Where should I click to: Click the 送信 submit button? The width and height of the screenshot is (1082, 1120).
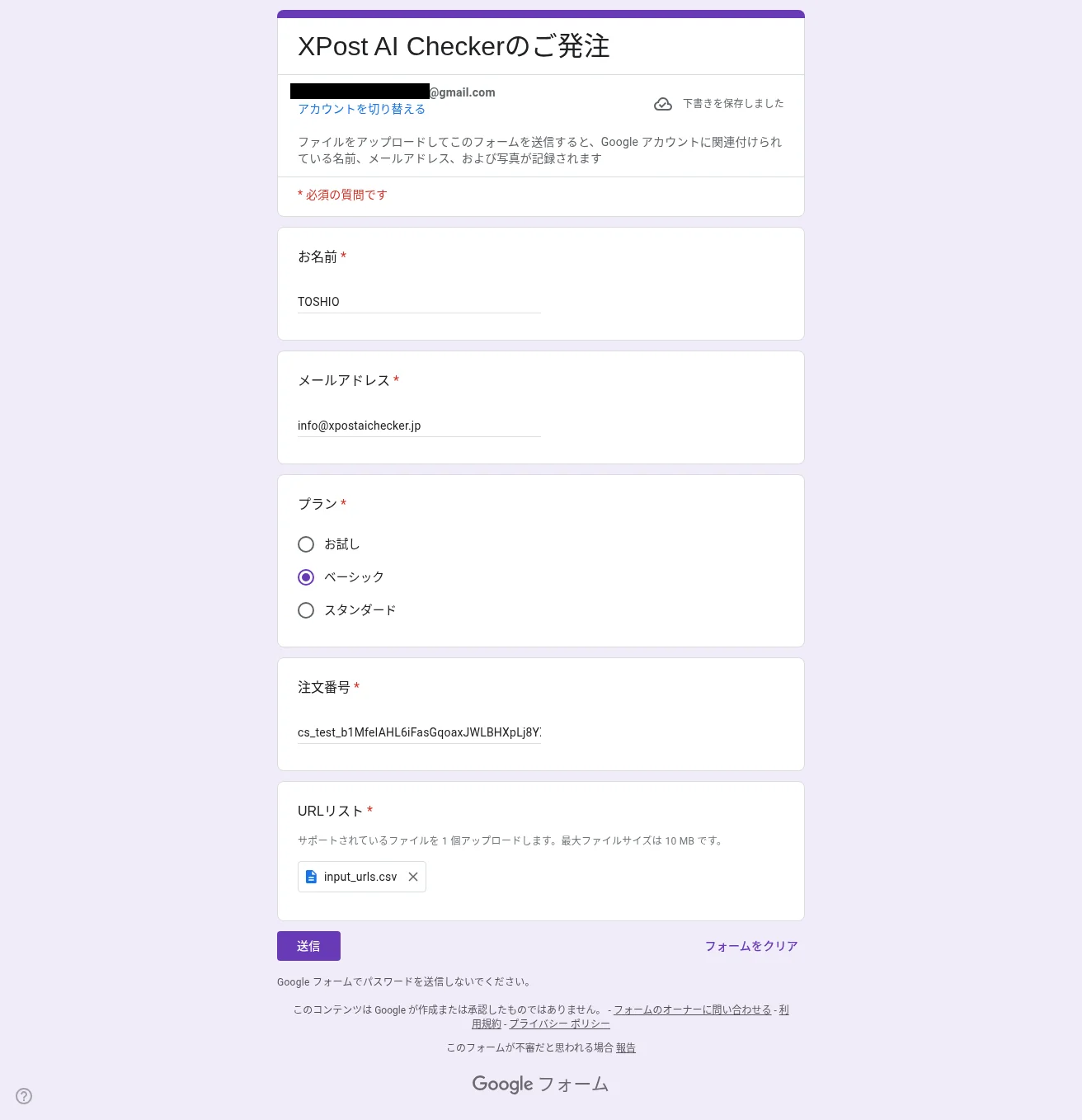coord(308,946)
